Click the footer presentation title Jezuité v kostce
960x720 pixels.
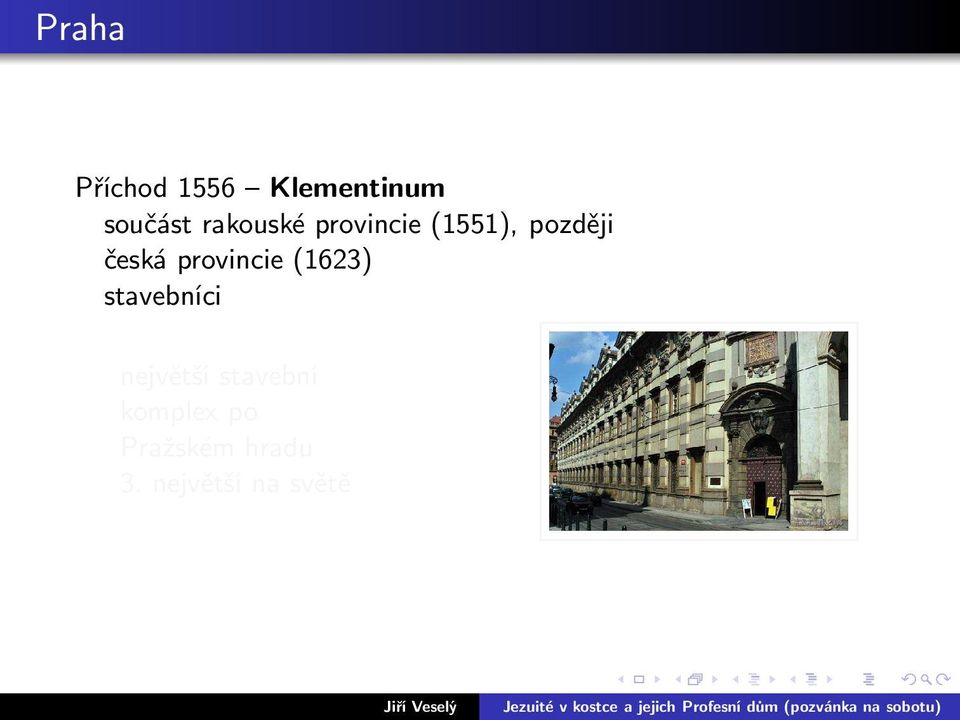pyautogui.click(x=722, y=707)
